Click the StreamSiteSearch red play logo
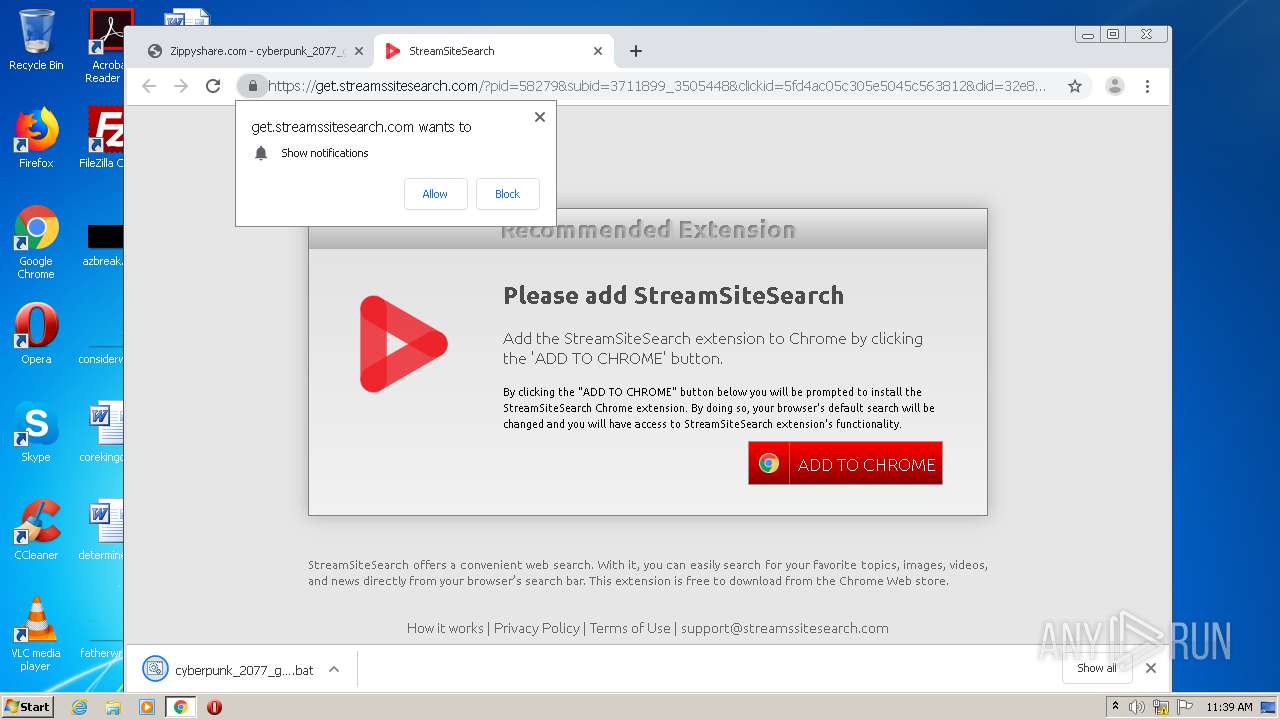 coord(403,344)
